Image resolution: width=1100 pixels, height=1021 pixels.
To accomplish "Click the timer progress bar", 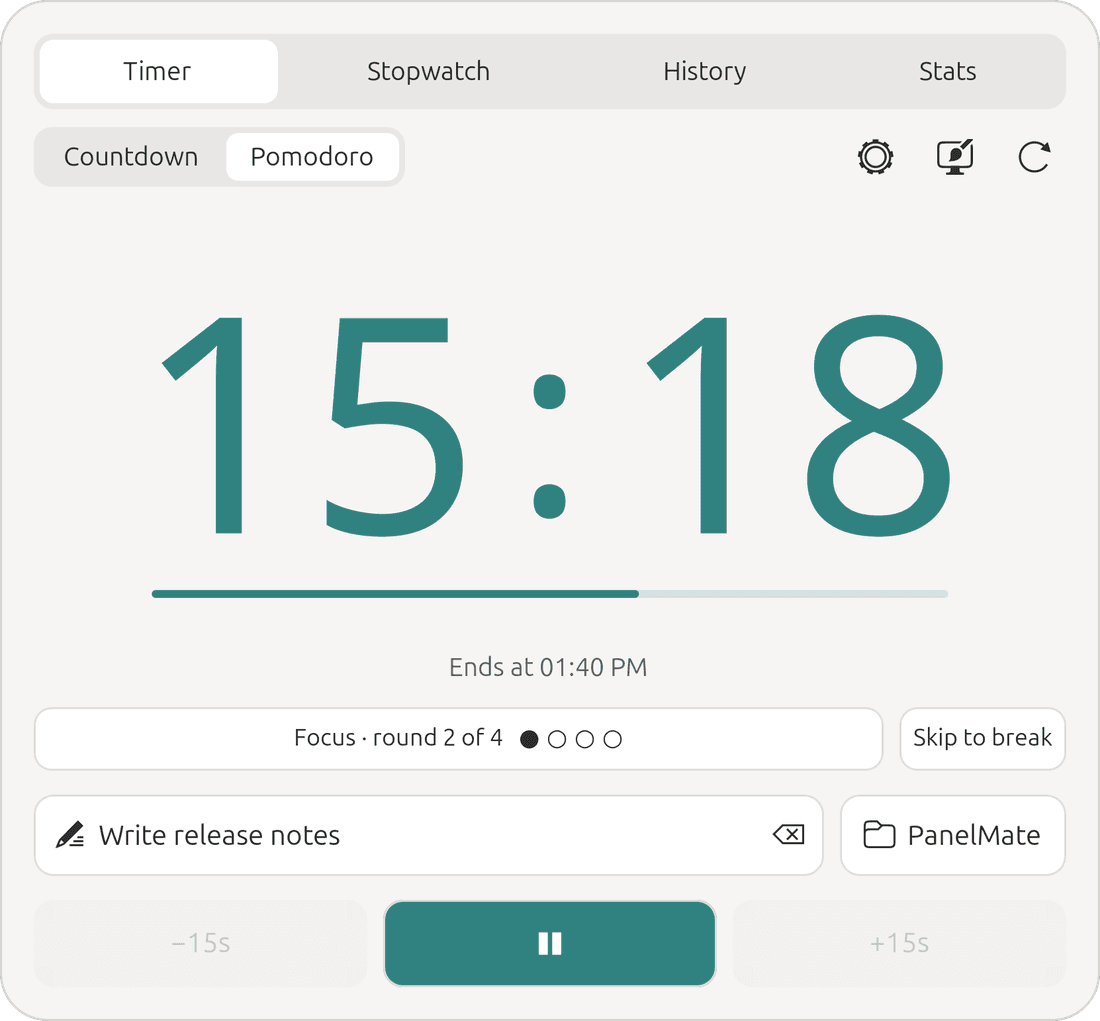I will click(x=549, y=594).
